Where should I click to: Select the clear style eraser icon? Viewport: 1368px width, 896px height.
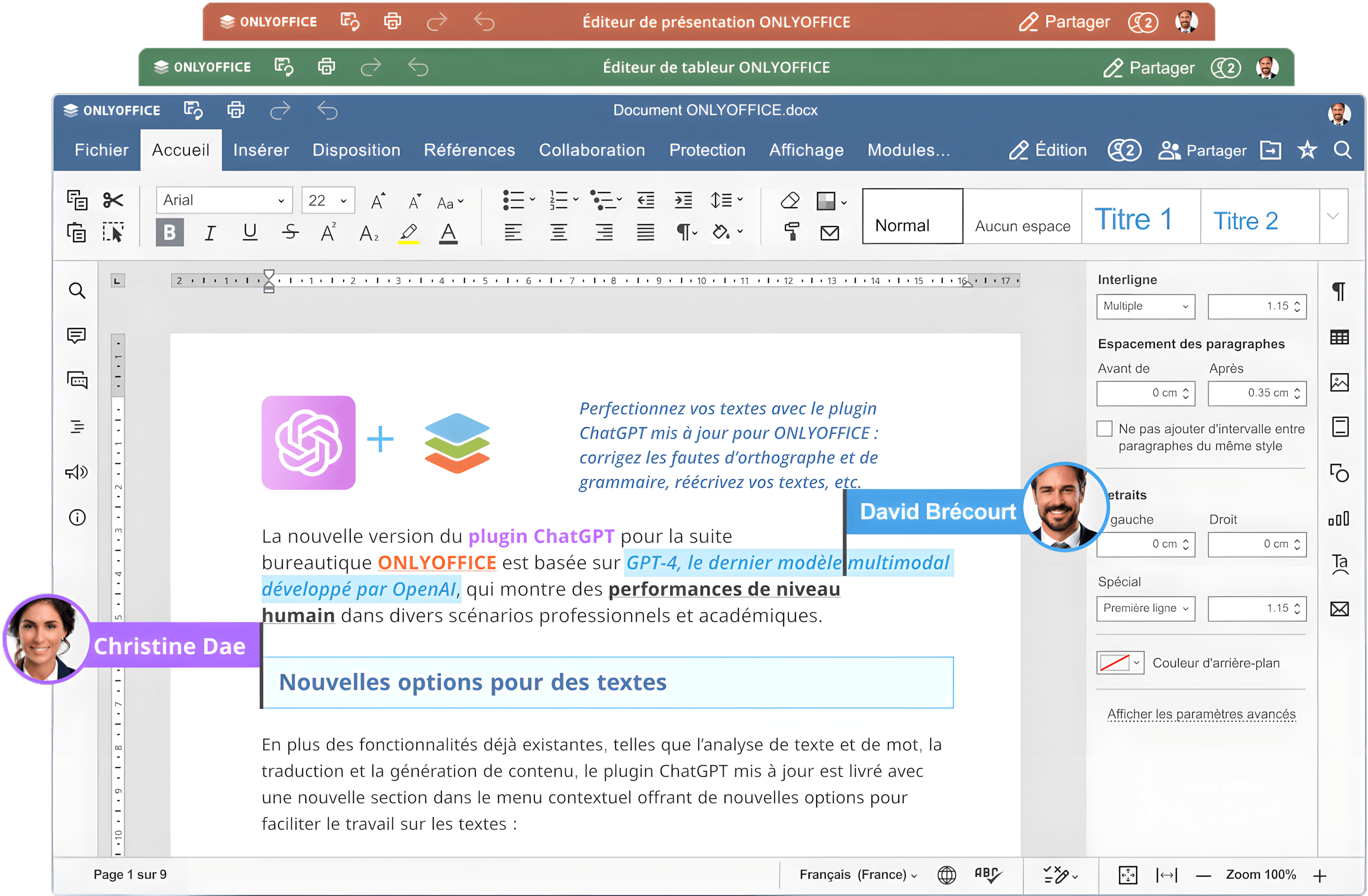point(790,201)
